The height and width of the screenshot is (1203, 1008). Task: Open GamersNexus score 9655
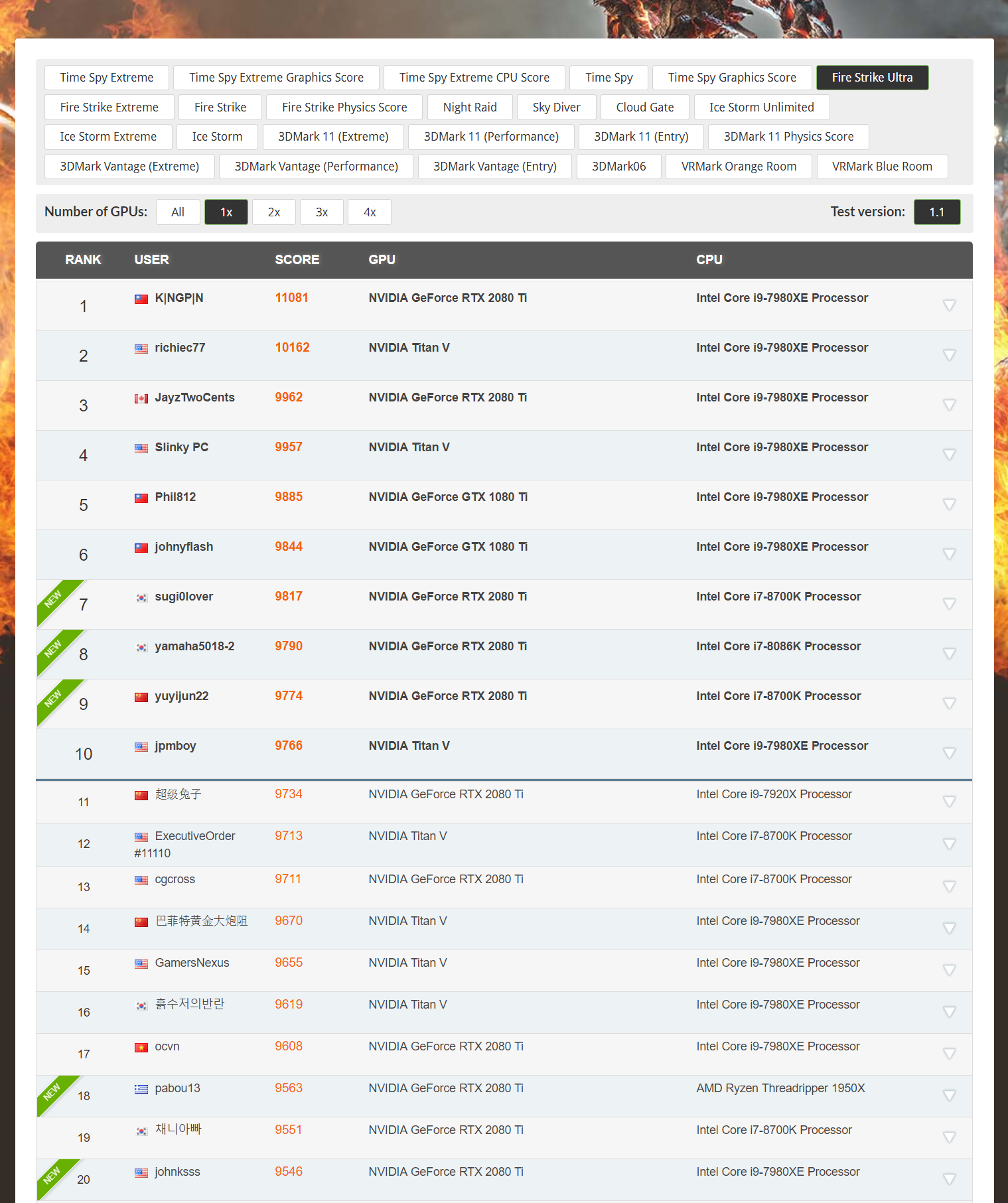(289, 963)
